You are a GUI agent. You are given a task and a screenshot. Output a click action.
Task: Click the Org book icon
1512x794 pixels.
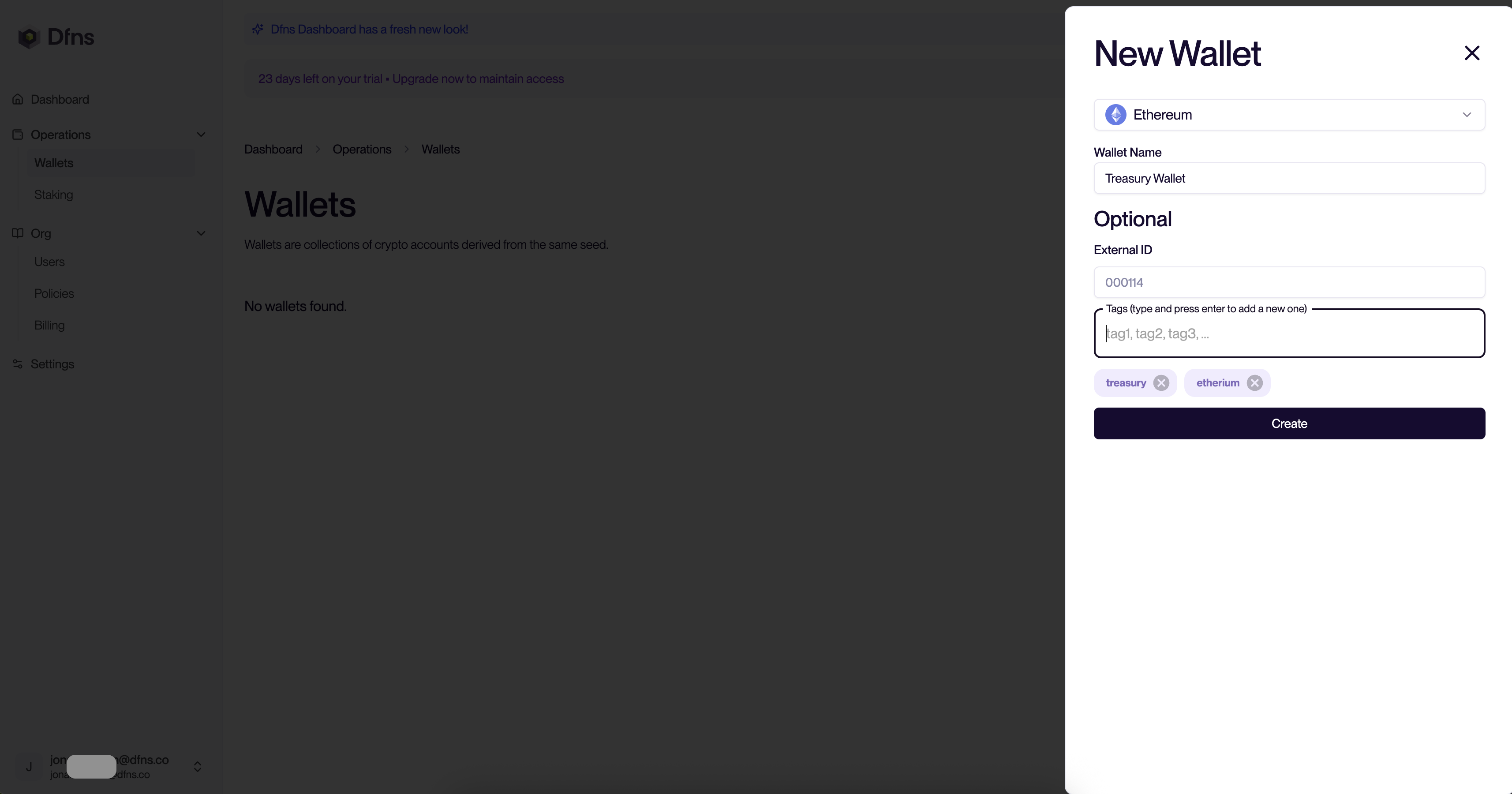[x=18, y=233]
